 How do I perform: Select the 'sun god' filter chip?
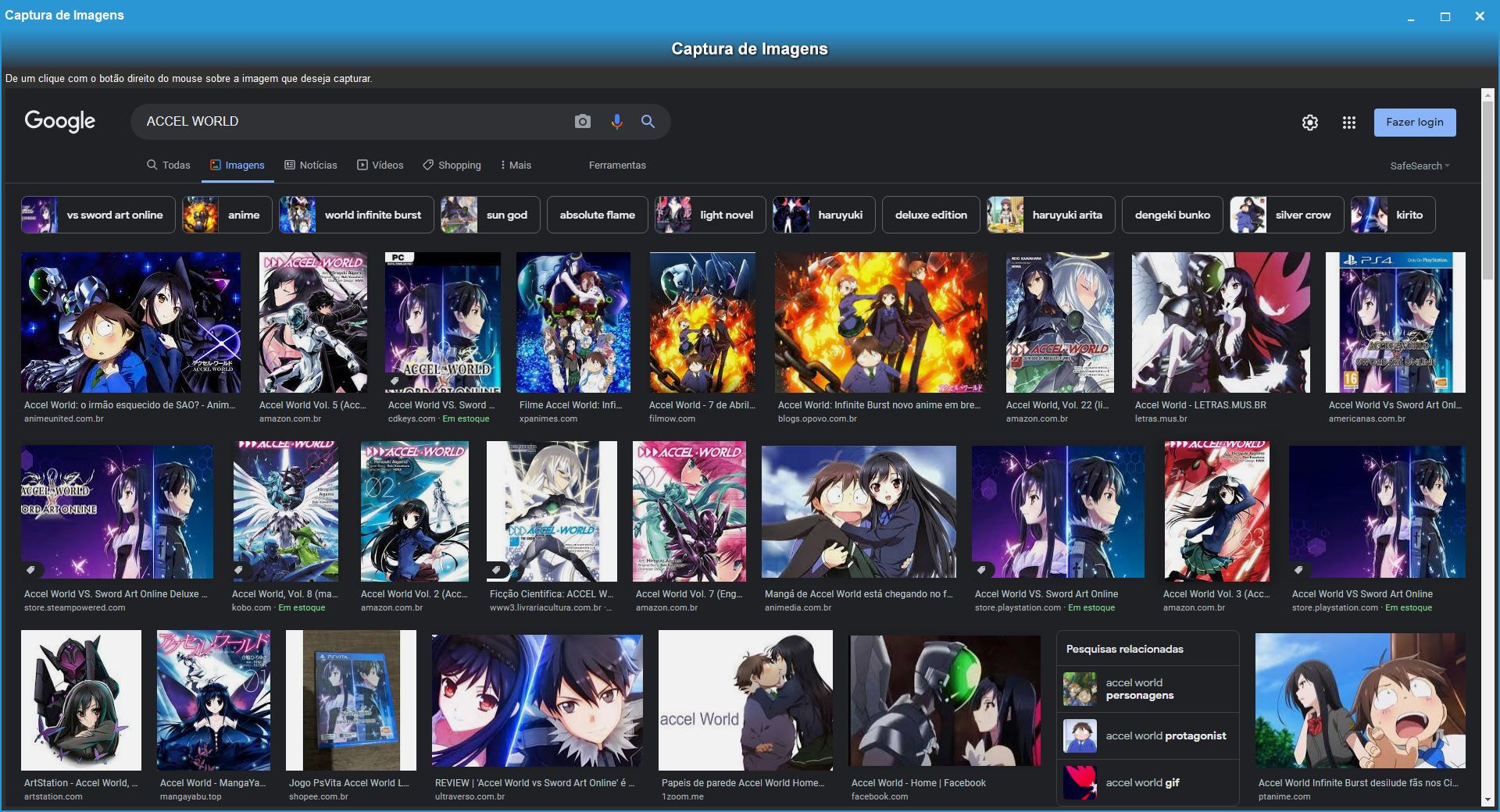[490, 215]
